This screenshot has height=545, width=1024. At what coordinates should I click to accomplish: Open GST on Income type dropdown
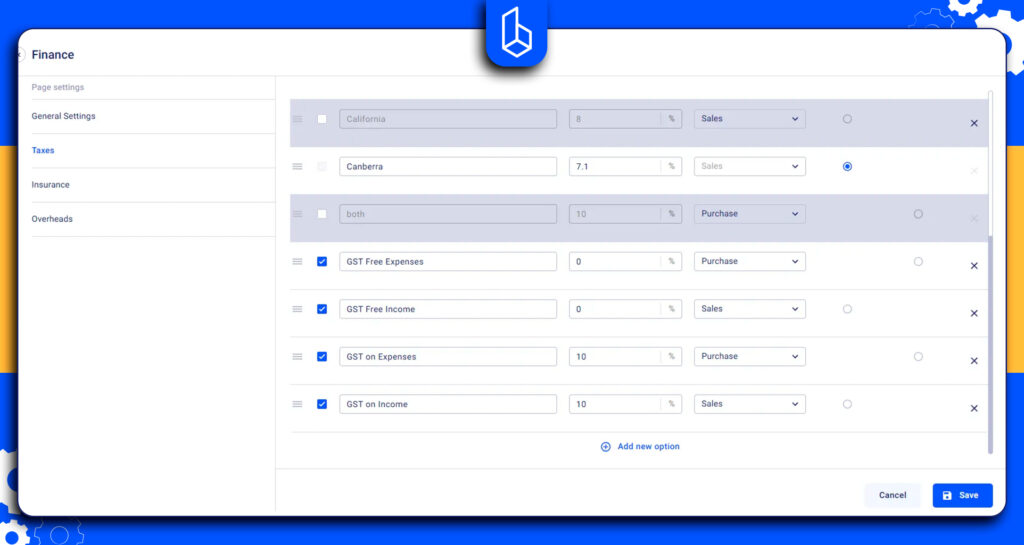(x=750, y=405)
